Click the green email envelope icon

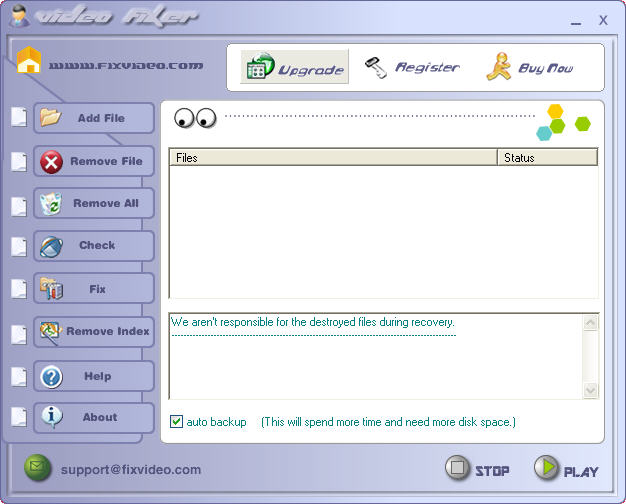click(38, 469)
